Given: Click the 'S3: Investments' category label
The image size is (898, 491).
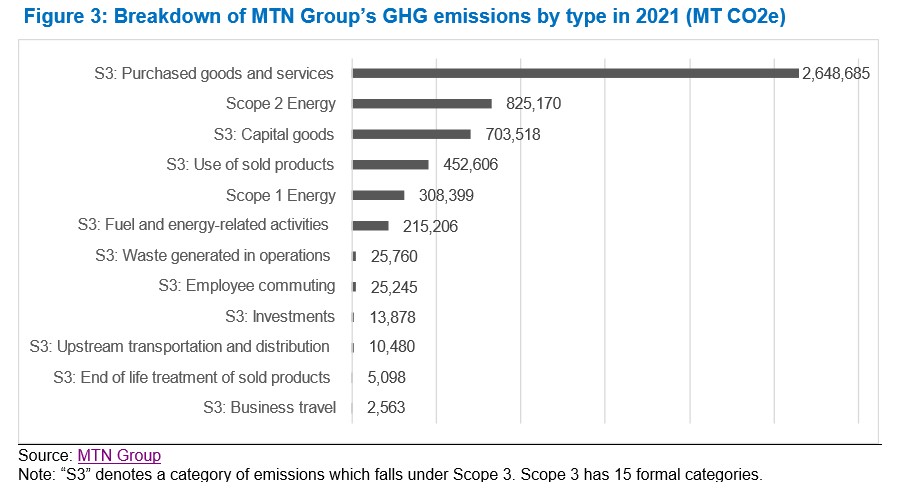Looking at the screenshot, I should click(280, 317).
